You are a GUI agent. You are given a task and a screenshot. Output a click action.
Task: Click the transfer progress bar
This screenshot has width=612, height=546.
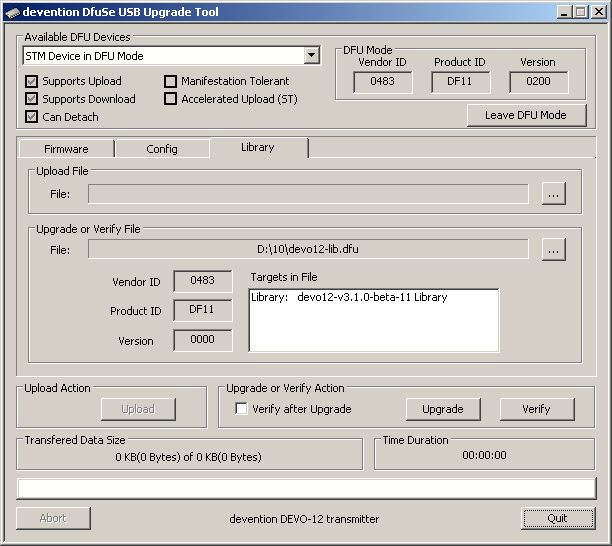click(306, 488)
